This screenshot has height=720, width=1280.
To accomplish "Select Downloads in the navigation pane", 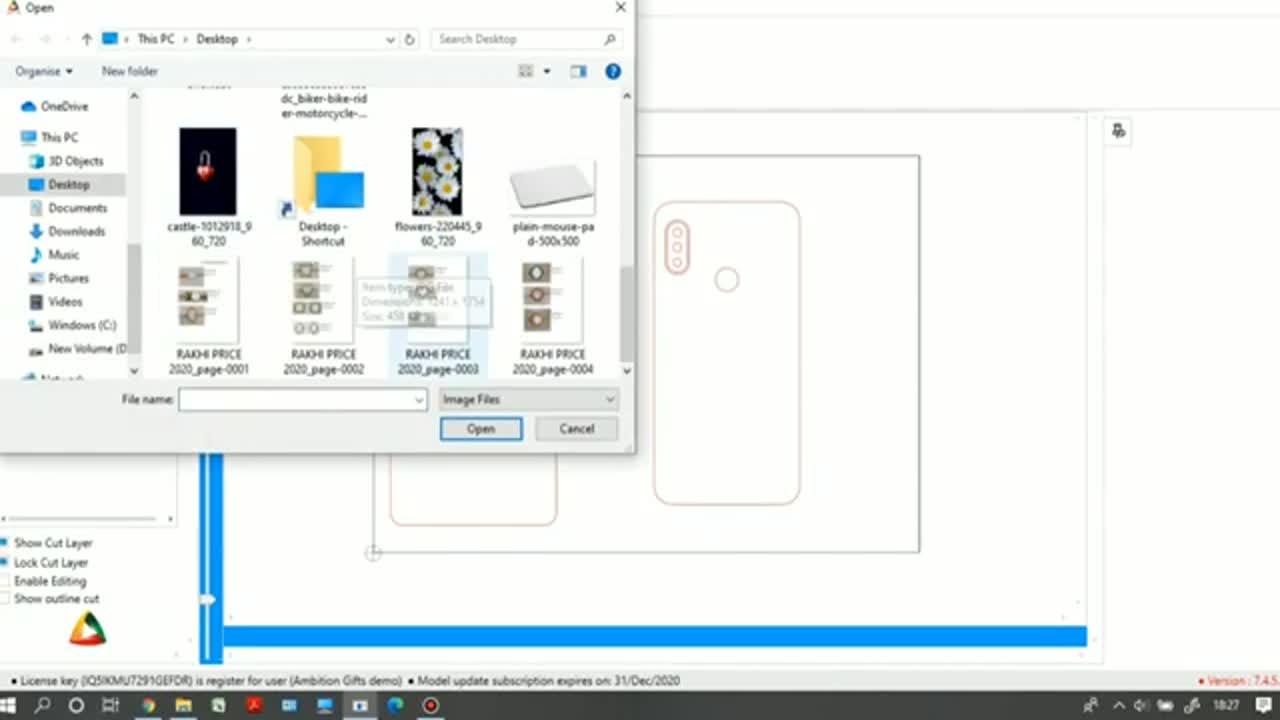I will click(76, 231).
